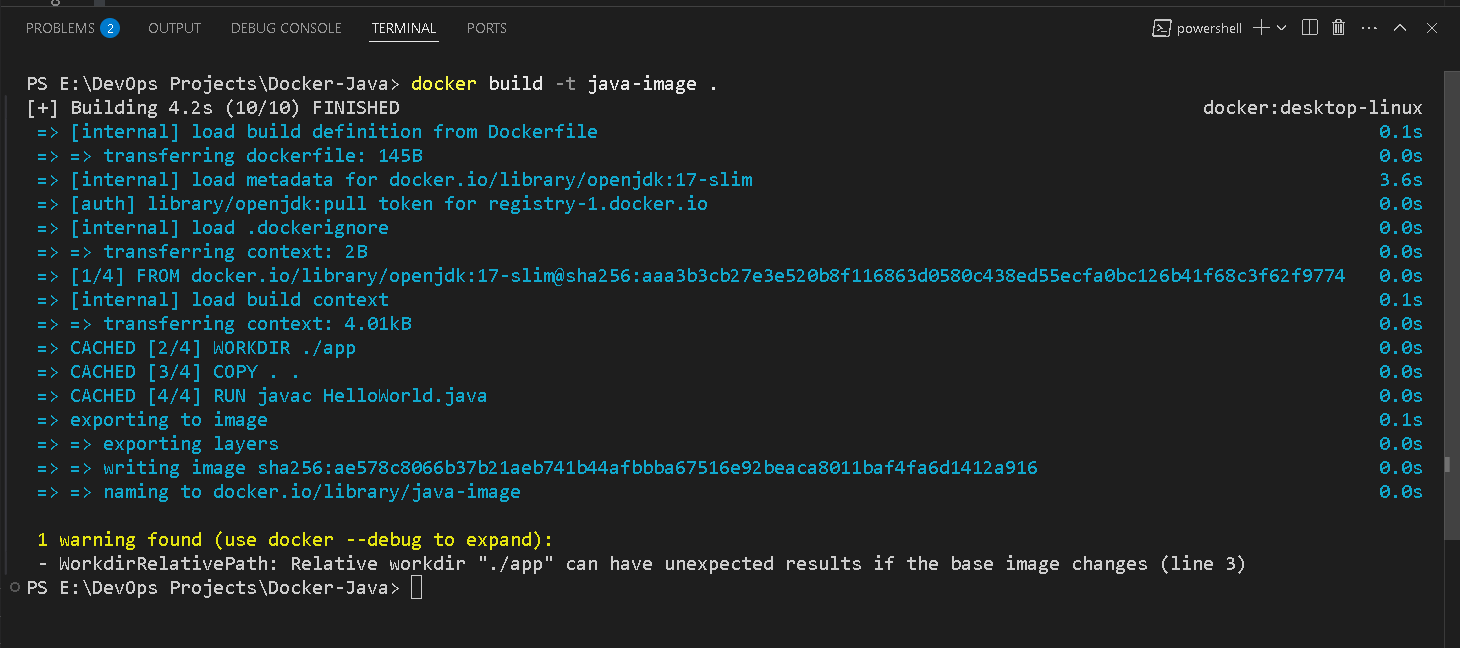The height and width of the screenshot is (648, 1460).
Task: Switch to the OUTPUT tab
Action: pos(174,28)
